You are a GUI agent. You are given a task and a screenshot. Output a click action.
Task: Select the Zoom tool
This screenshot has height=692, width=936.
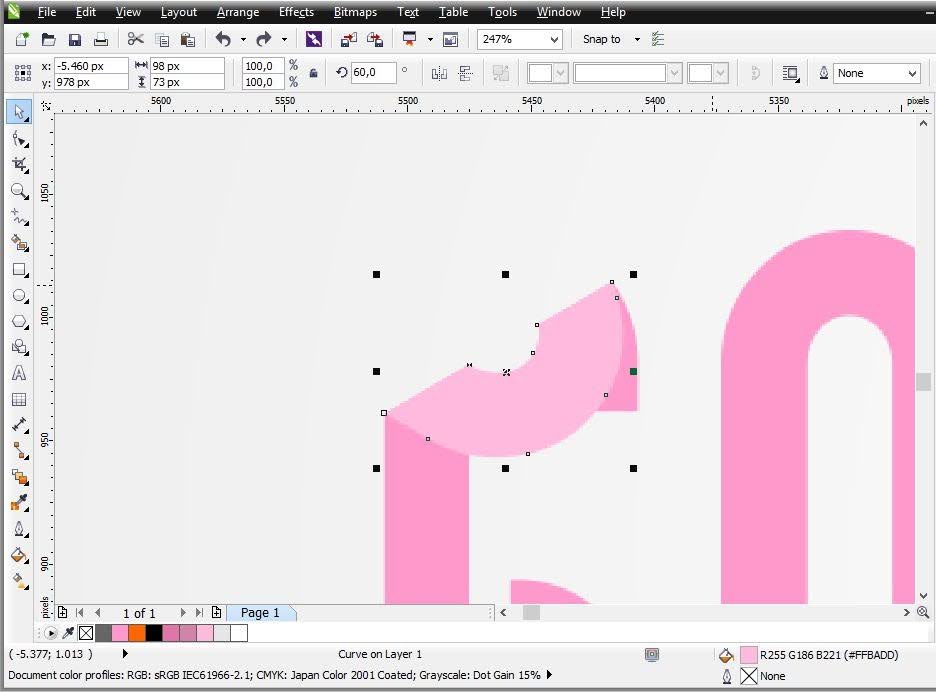click(x=20, y=191)
